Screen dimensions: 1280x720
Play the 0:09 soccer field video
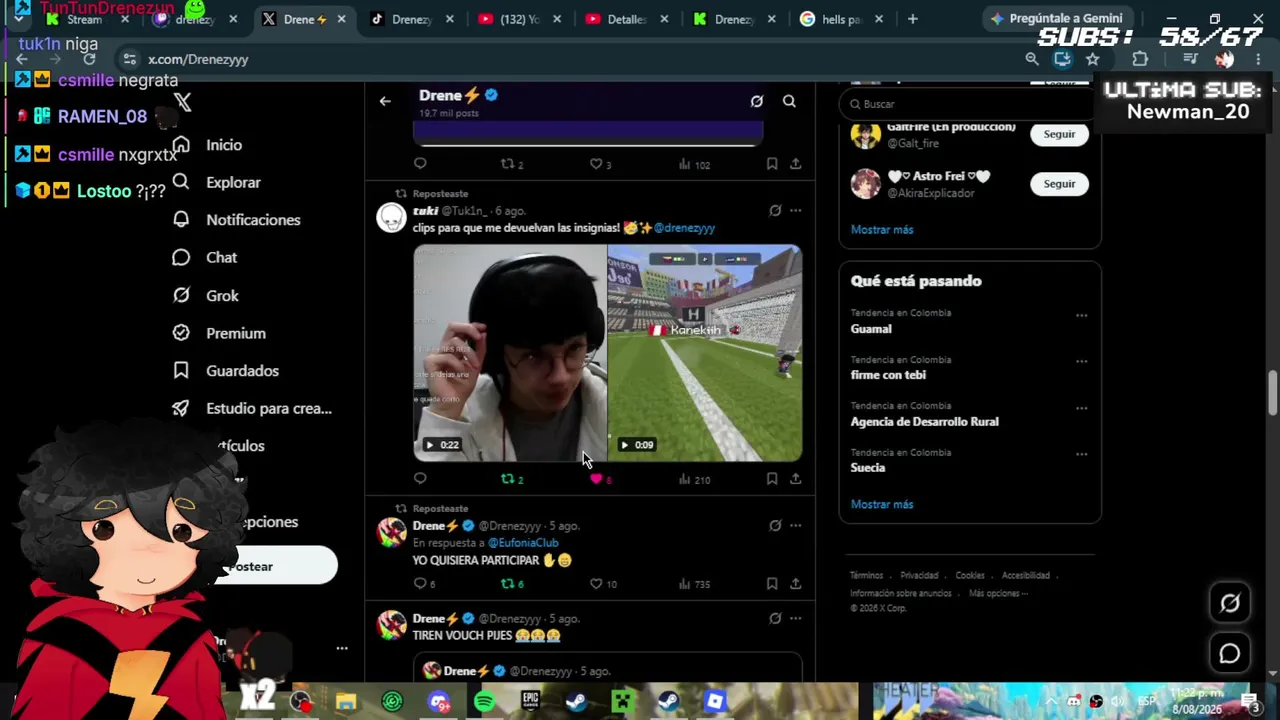[x=705, y=353]
